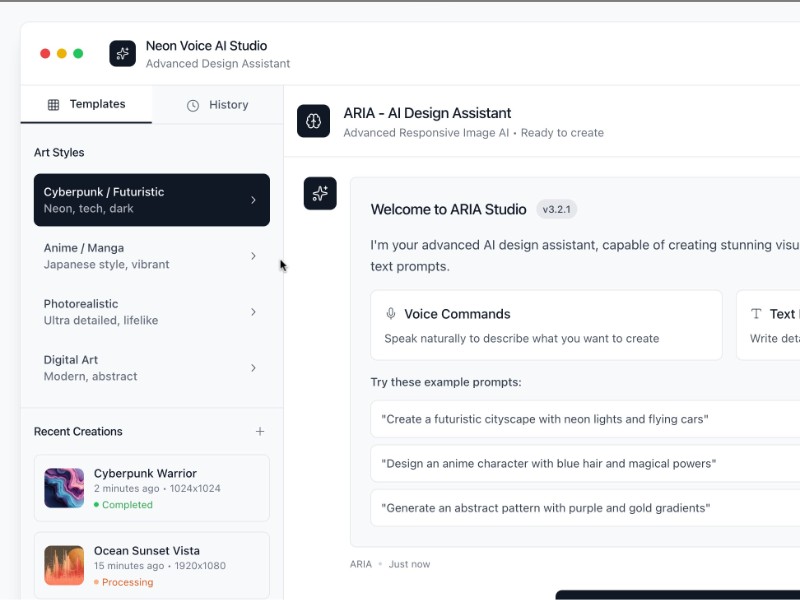The image size is (800, 600).
Task: Click the ARIA brain icon in the header
Action: coord(314,121)
